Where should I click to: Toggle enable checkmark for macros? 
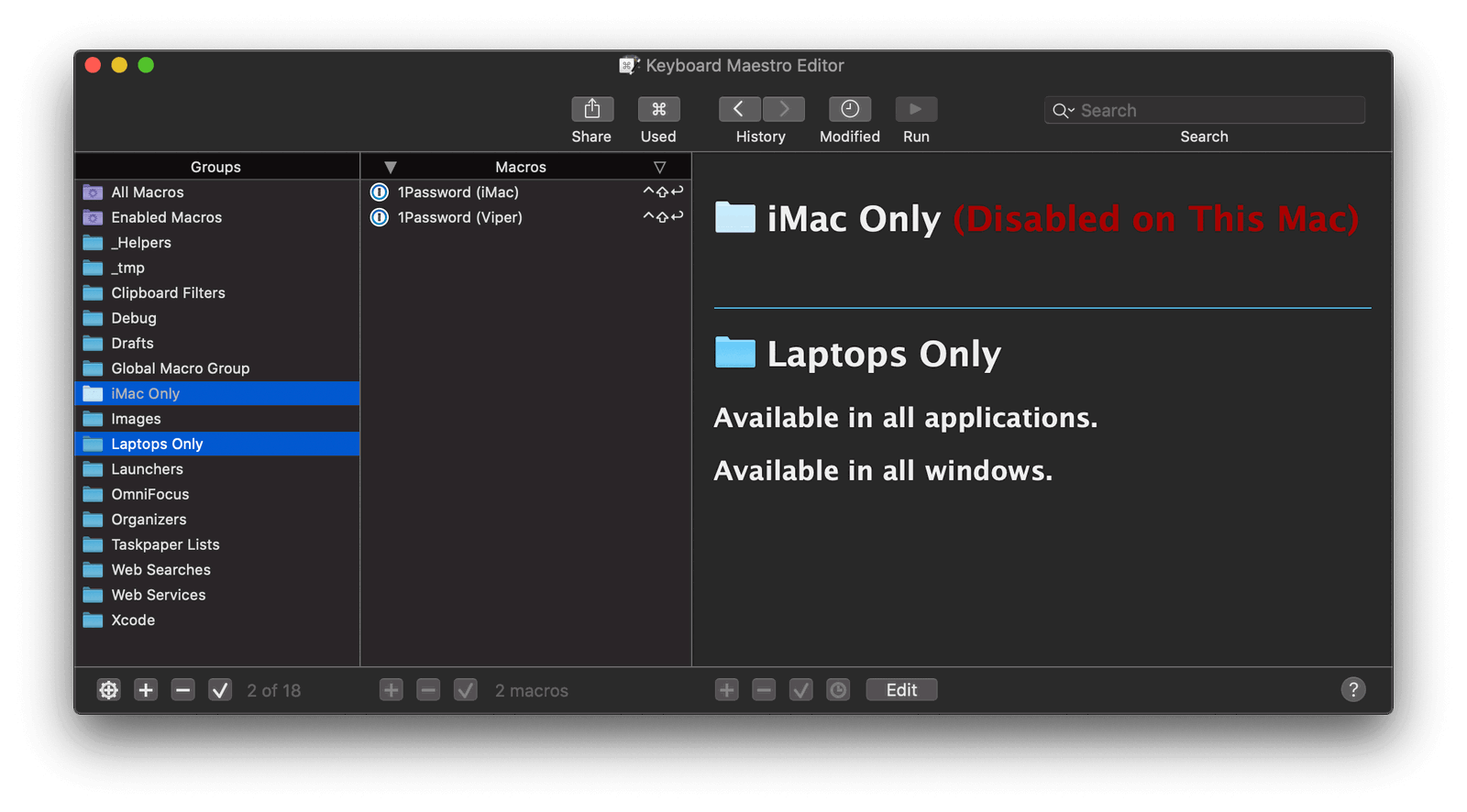click(x=466, y=690)
